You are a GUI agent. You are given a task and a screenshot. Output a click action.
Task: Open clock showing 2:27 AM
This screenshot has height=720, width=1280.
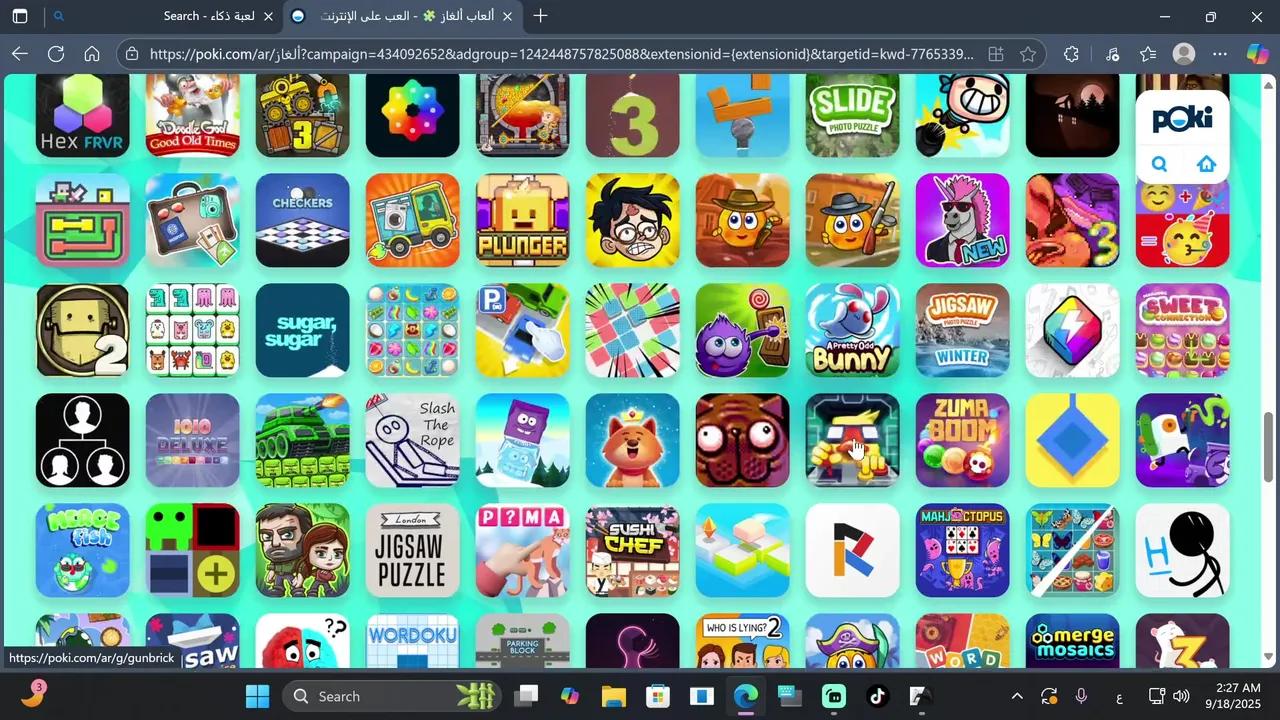click(1233, 696)
